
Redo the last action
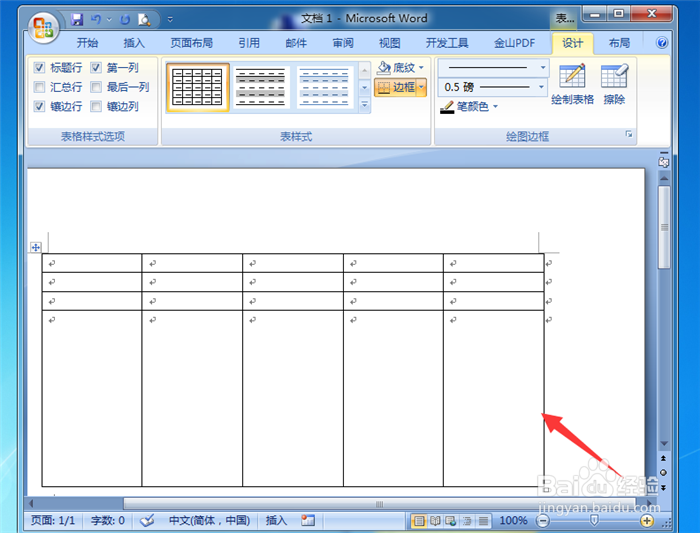coord(125,19)
